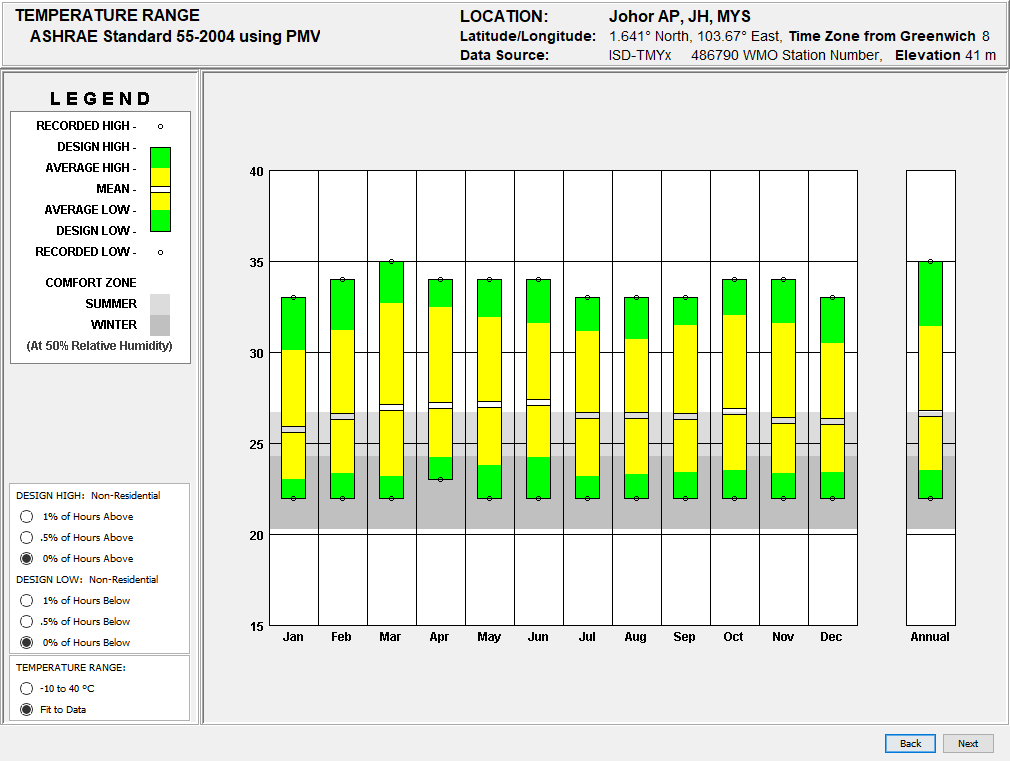This screenshot has width=1010, height=761.
Task: Click the Summer comfort zone swatch
Action: tap(160, 304)
